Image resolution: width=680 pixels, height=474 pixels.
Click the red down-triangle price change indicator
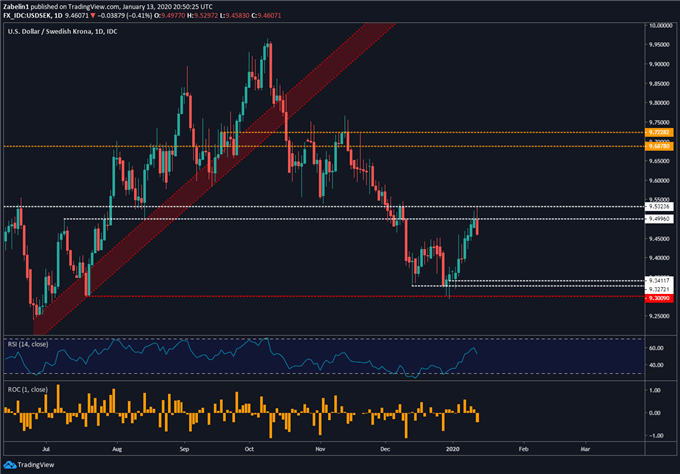coord(93,16)
